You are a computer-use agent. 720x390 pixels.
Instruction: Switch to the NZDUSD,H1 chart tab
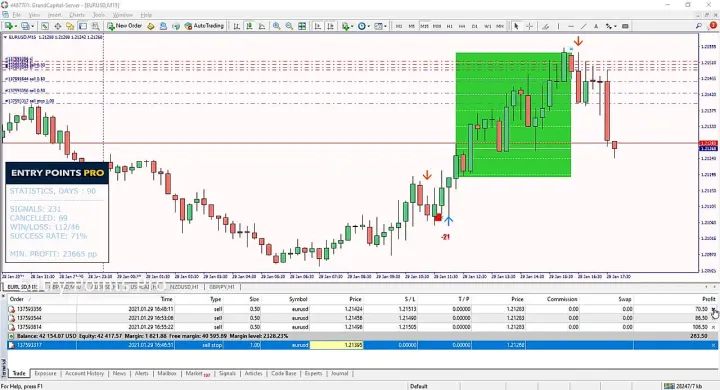184,287
